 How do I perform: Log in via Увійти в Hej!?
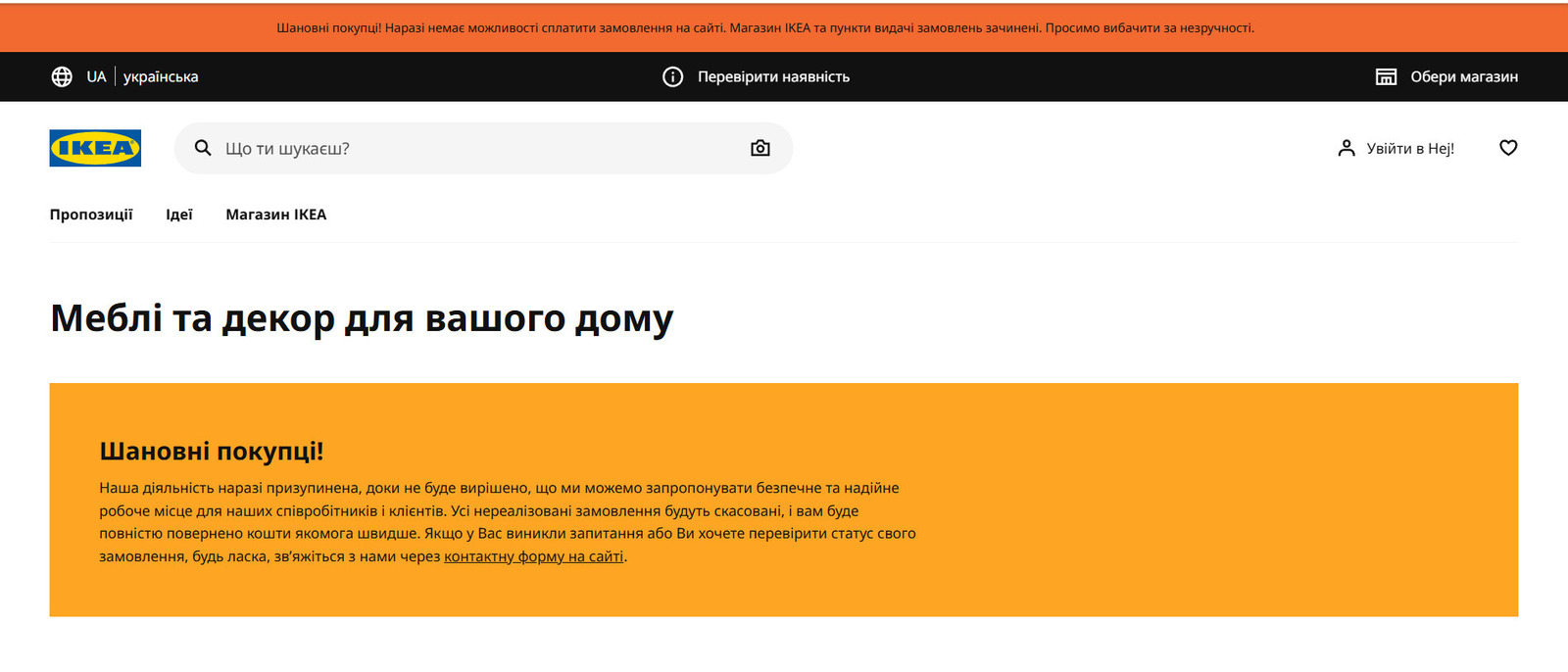point(1410,148)
